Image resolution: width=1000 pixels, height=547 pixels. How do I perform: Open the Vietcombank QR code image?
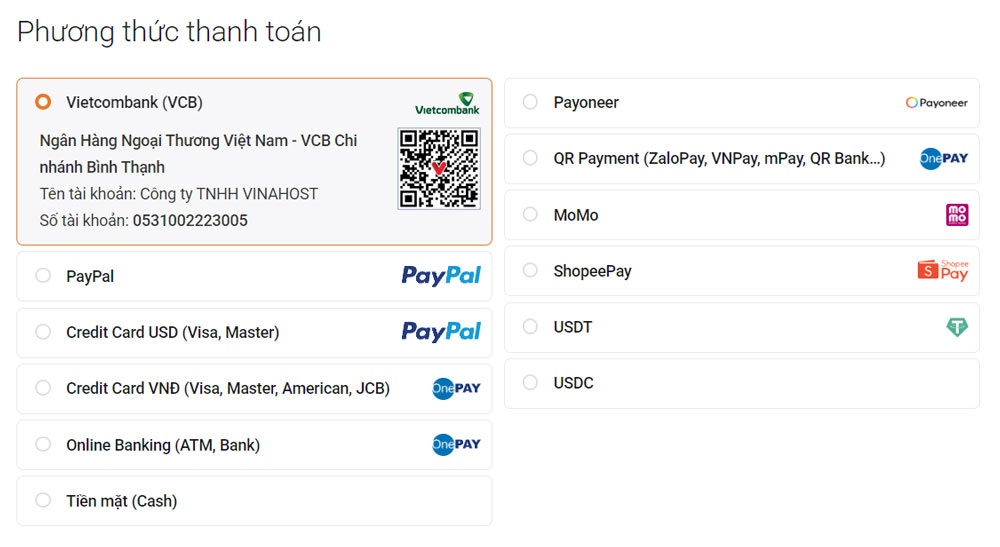[439, 168]
